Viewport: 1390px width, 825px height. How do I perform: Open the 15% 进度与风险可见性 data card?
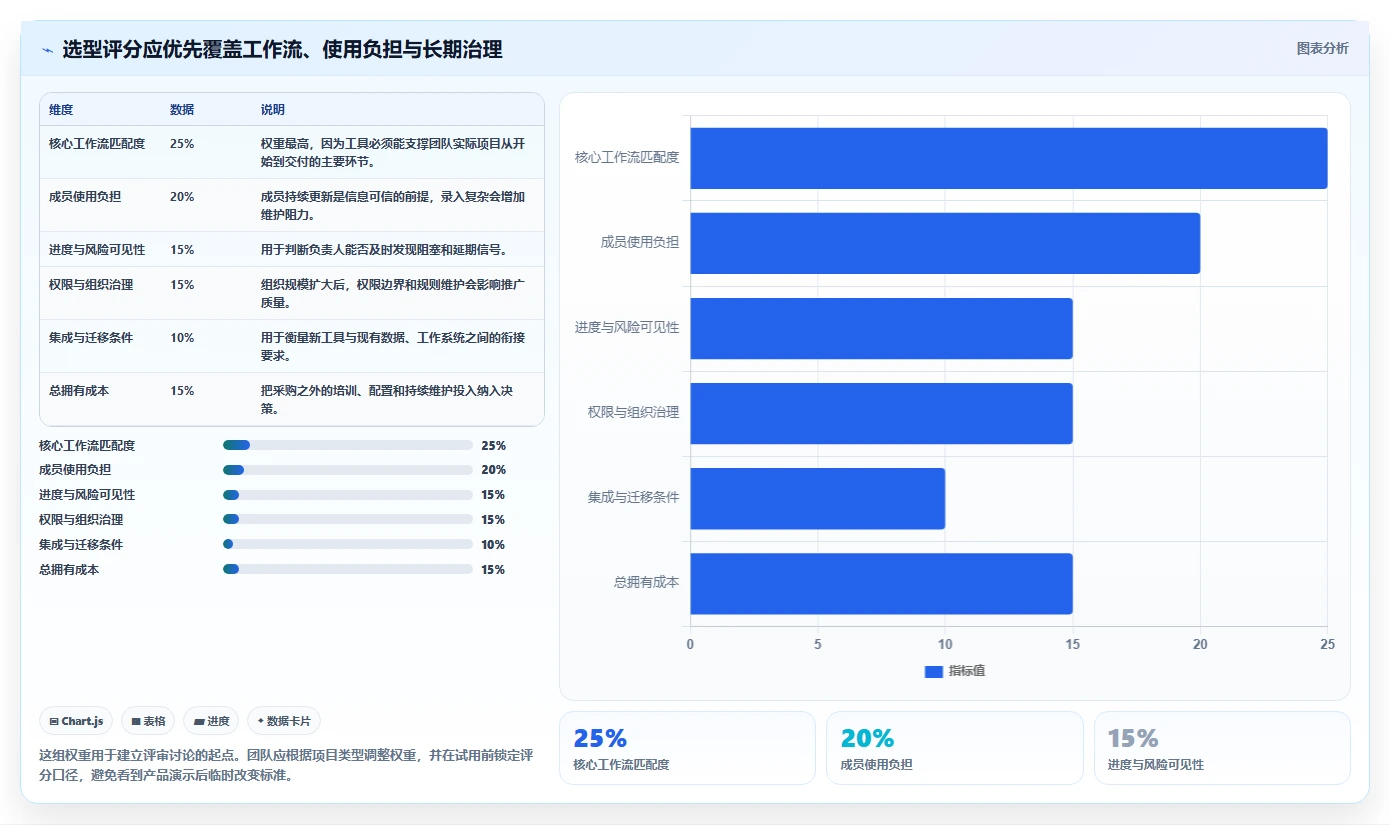[x=1222, y=748]
